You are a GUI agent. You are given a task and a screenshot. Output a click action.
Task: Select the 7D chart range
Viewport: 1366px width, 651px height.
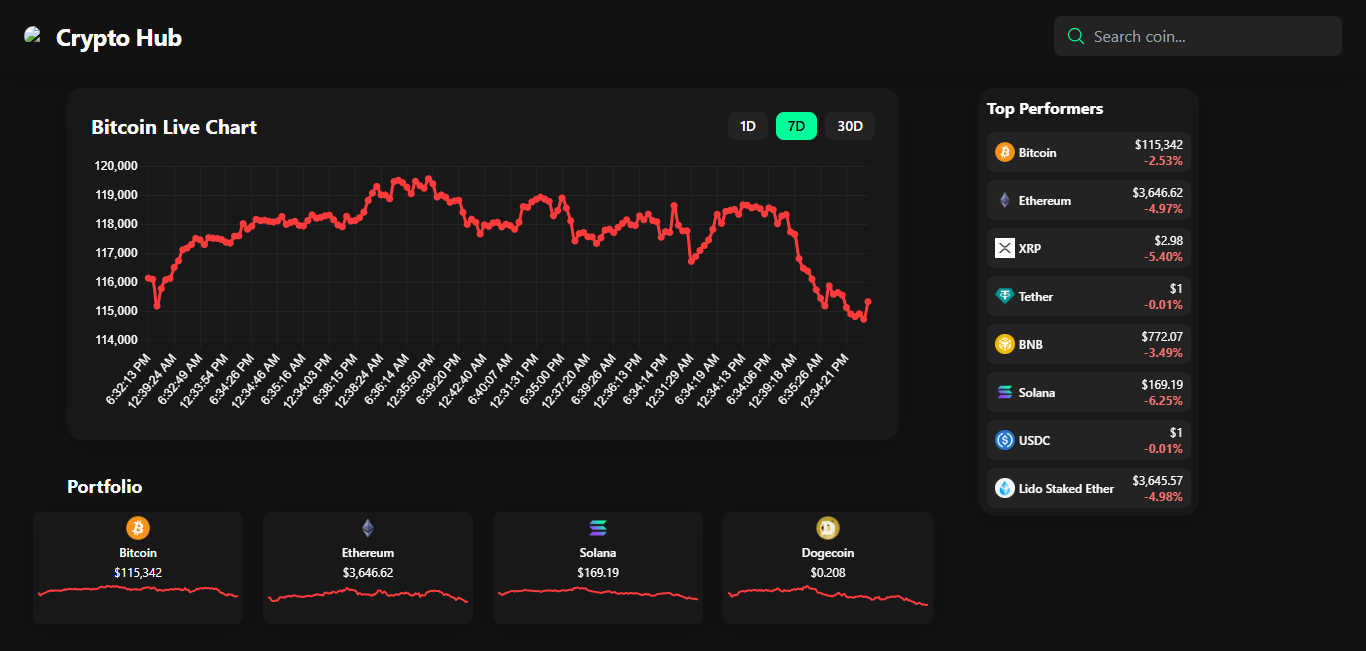pyautogui.click(x=797, y=126)
